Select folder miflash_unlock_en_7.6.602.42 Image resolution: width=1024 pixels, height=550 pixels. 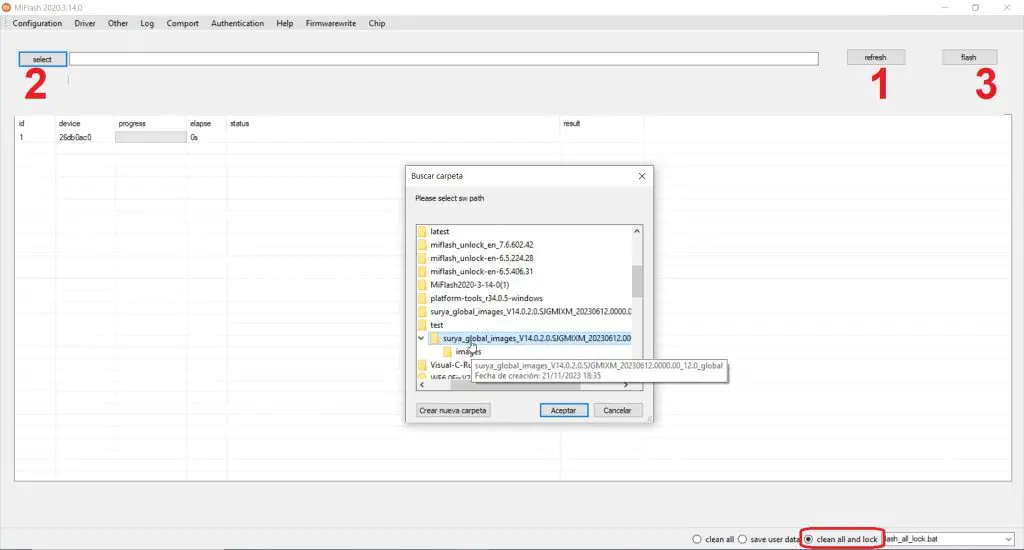[x=481, y=244]
